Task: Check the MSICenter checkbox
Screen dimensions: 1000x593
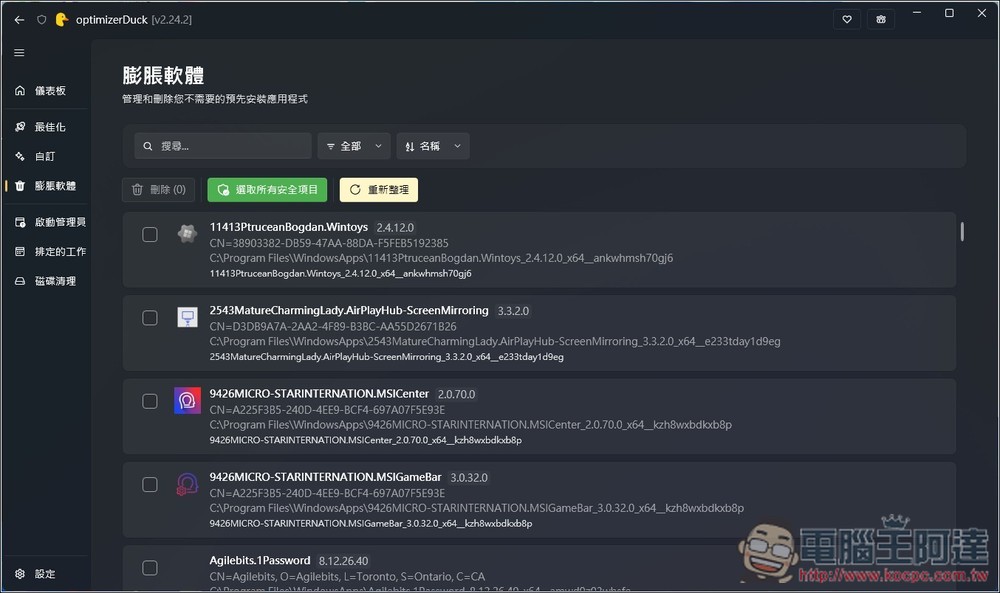Action: tap(150, 401)
